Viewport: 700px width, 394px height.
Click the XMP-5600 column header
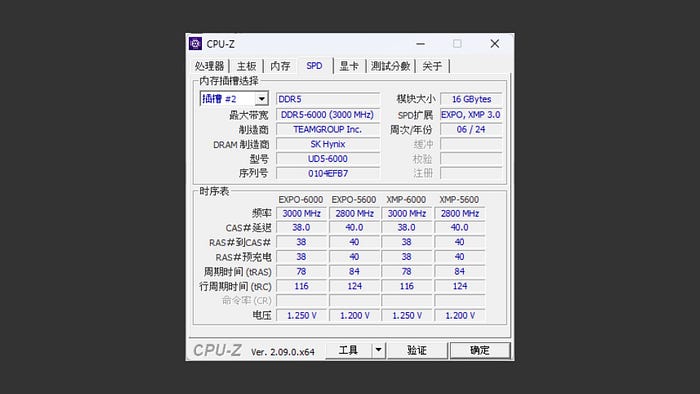coord(459,199)
